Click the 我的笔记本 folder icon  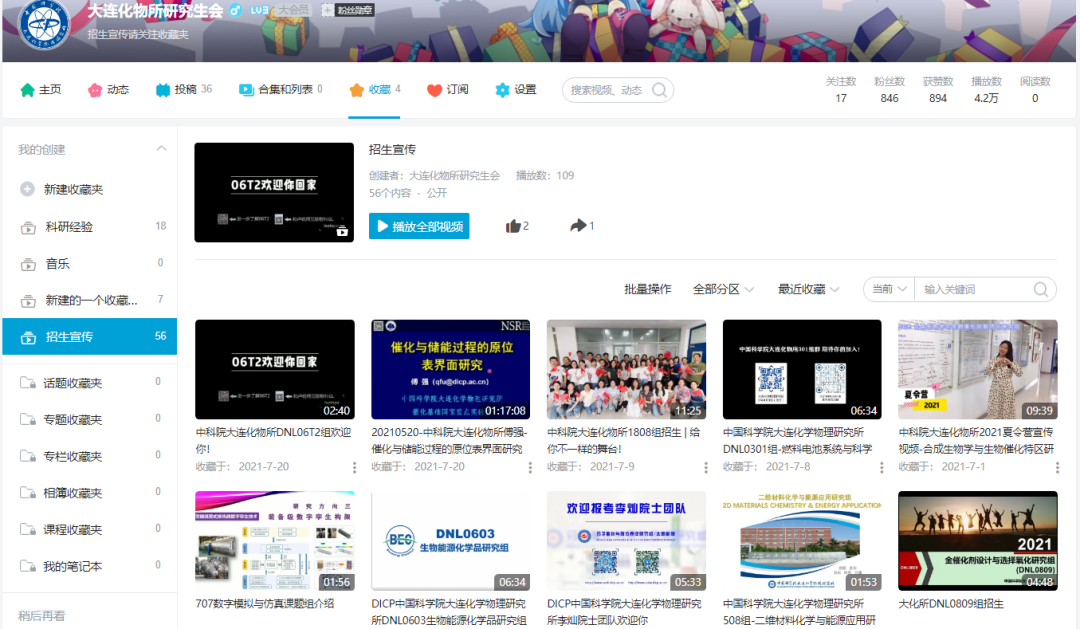28,566
